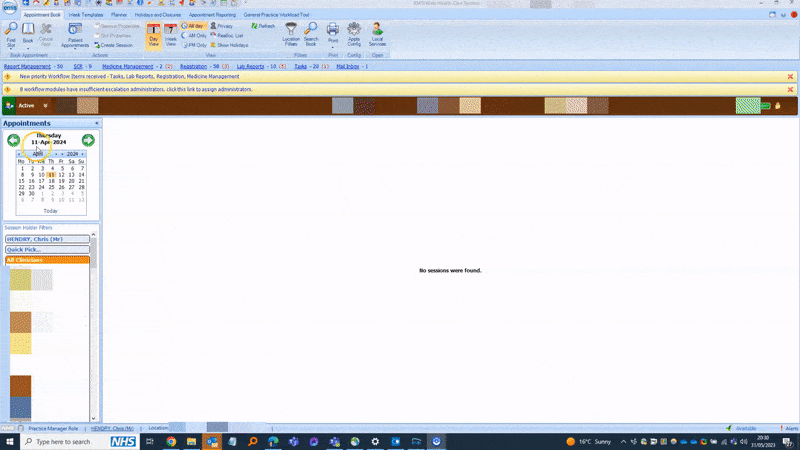Viewport: 800px width, 450px height.
Task: Open Google Chrome from the taskbar
Action: 171,441
